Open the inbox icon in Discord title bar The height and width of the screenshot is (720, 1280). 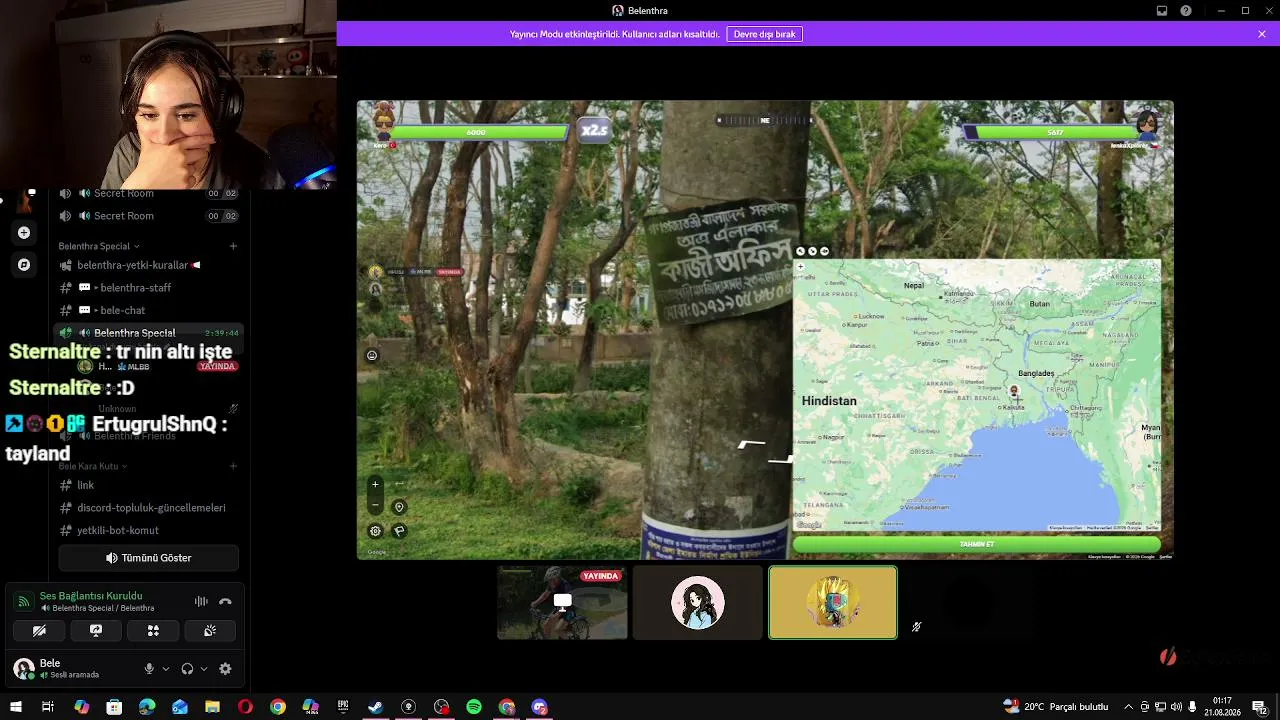[1162, 11]
